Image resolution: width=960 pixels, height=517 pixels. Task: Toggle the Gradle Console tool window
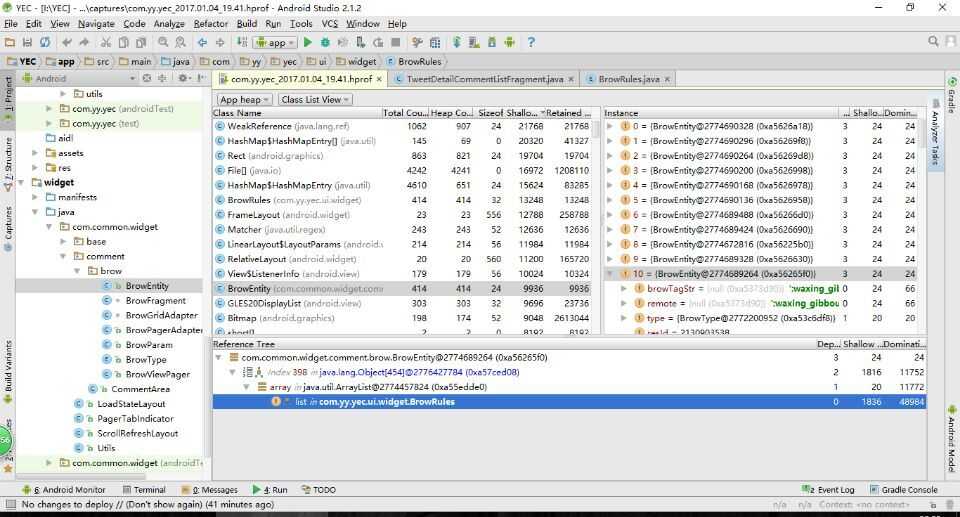pos(904,489)
